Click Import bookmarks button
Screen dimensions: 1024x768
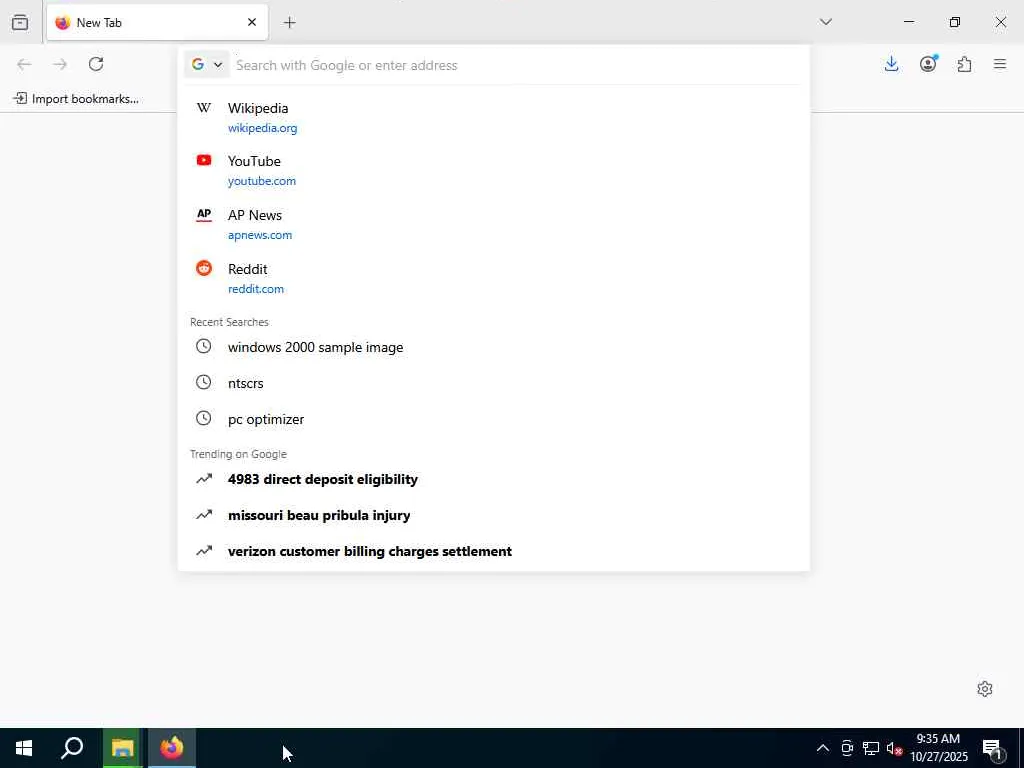tap(76, 99)
